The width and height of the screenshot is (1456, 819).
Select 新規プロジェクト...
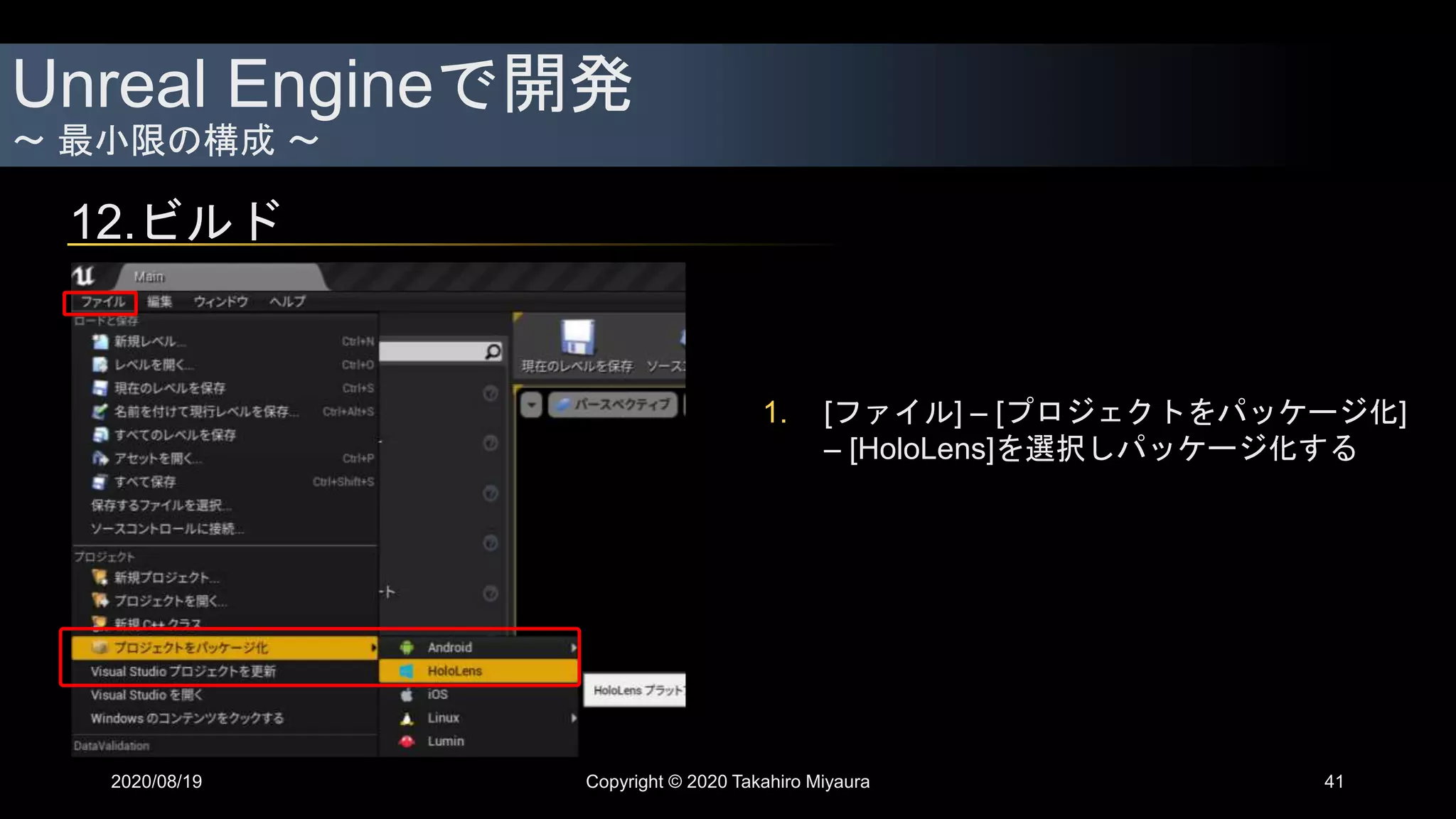[225, 577]
